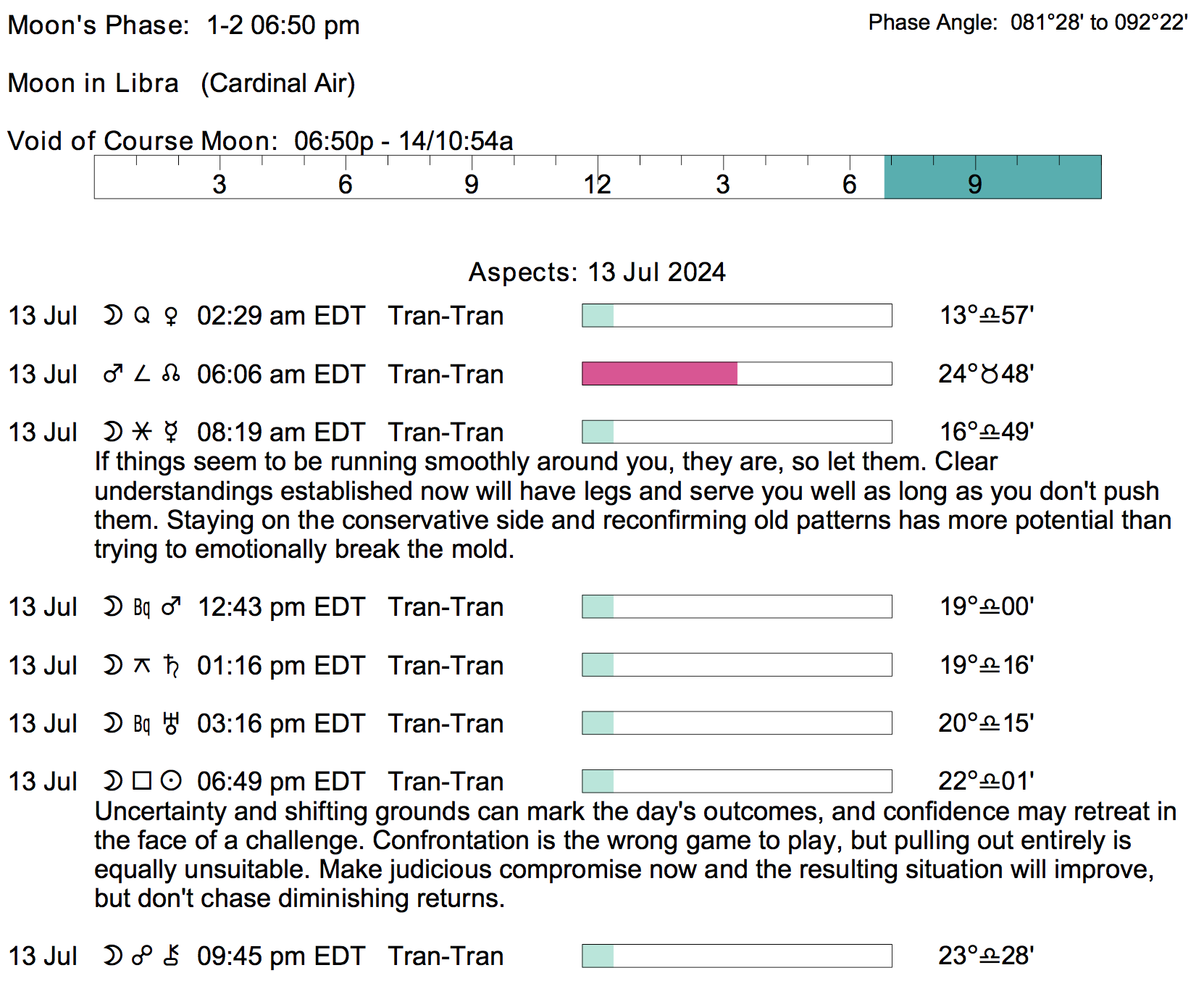Image resolution: width=1204 pixels, height=994 pixels.
Task: Click the Uranus glyph in the 03:16 pm row
Action: tap(171, 723)
